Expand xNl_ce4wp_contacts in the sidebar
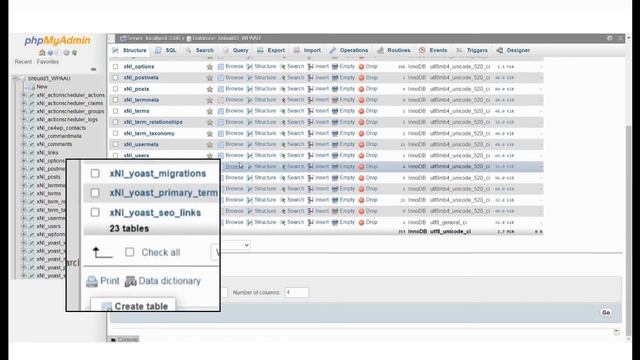 24,128
